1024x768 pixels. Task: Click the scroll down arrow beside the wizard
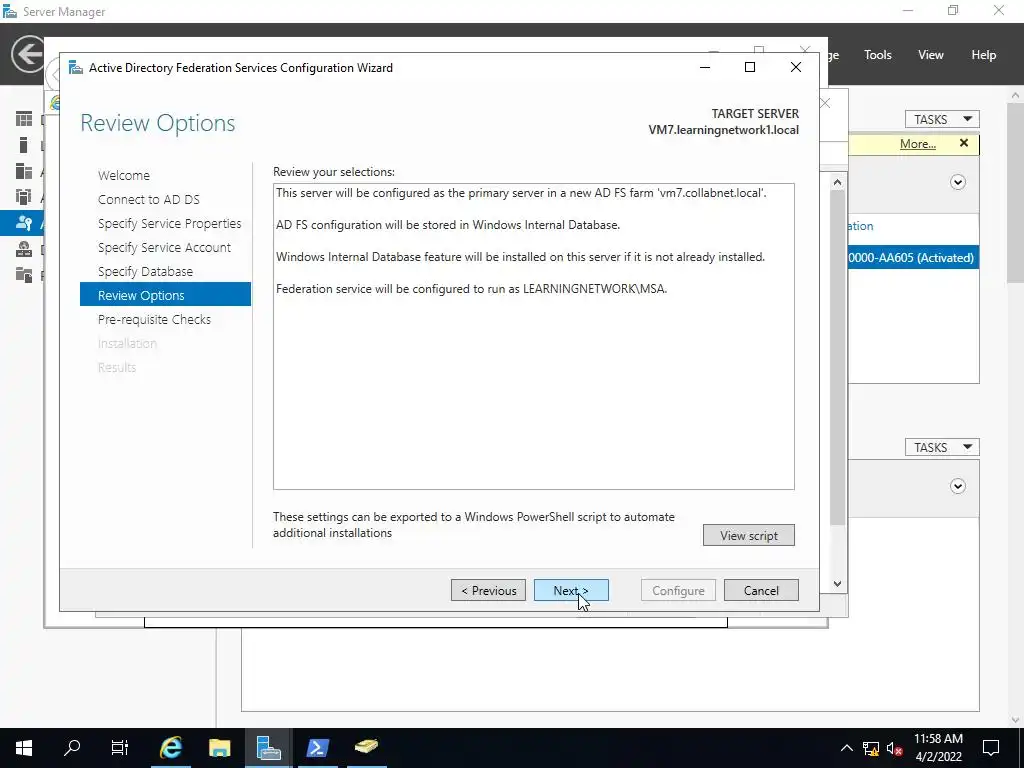[x=838, y=584]
